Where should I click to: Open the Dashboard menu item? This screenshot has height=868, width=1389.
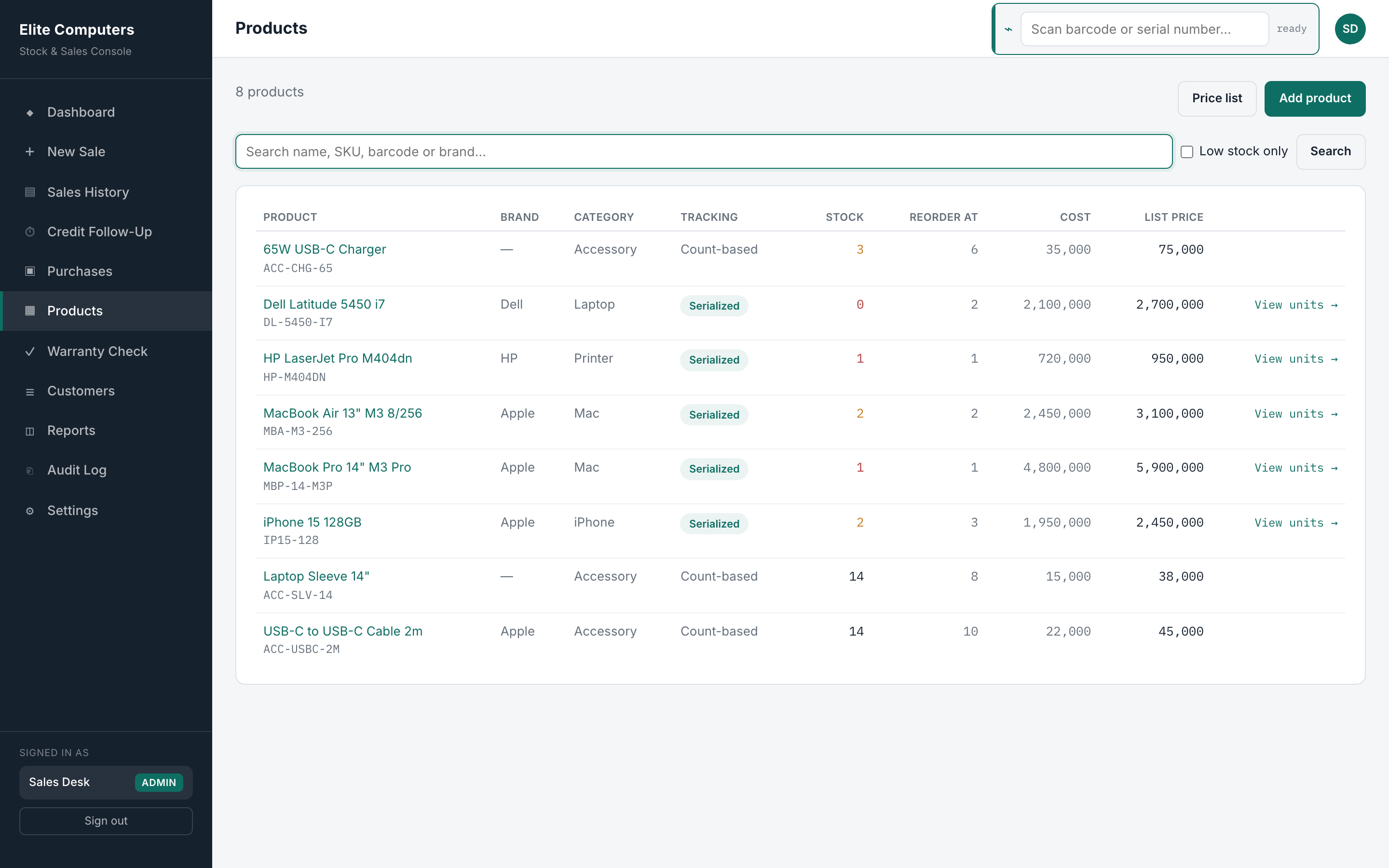106,112
